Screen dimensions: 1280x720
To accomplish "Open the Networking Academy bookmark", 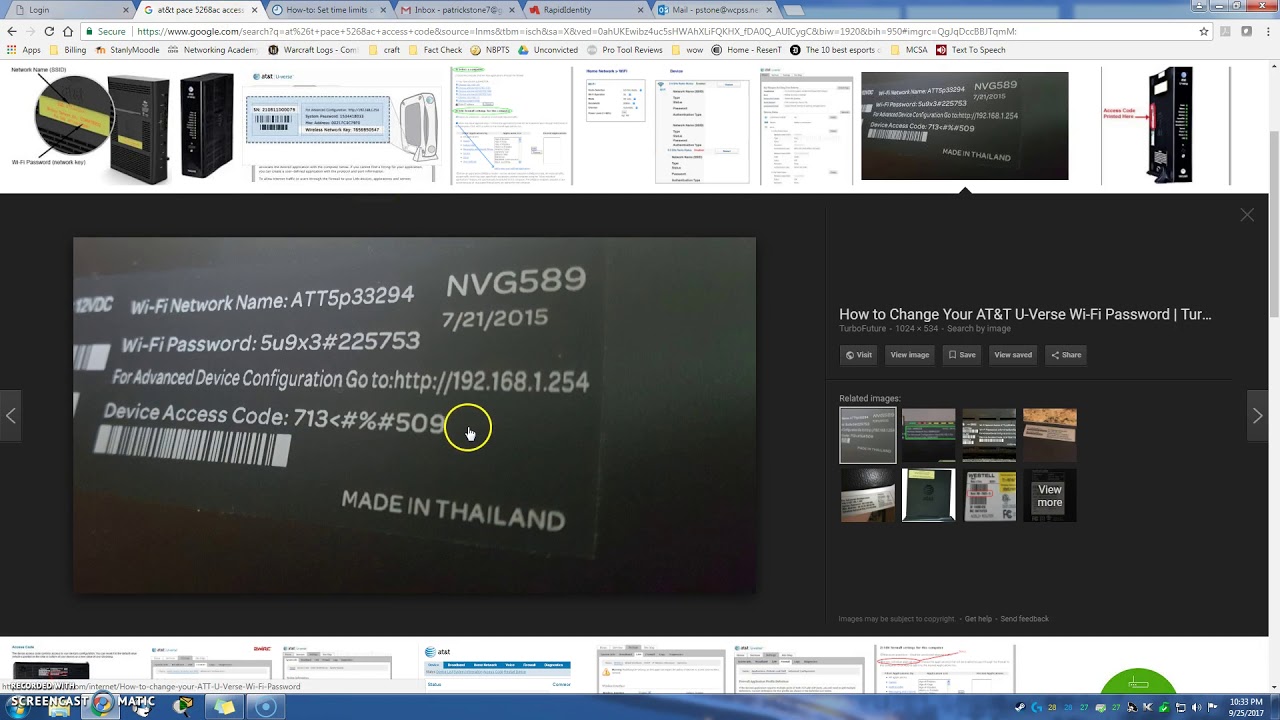I will click(213, 50).
